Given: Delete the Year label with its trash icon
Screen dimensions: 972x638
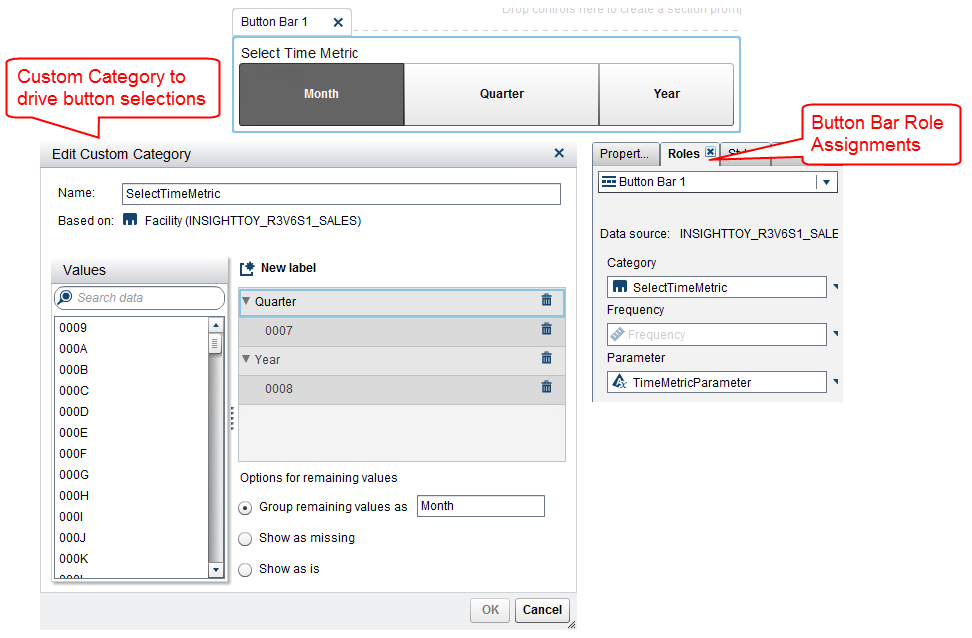Looking at the screenshot, I should pyautogui.click(x=546, y=358).
